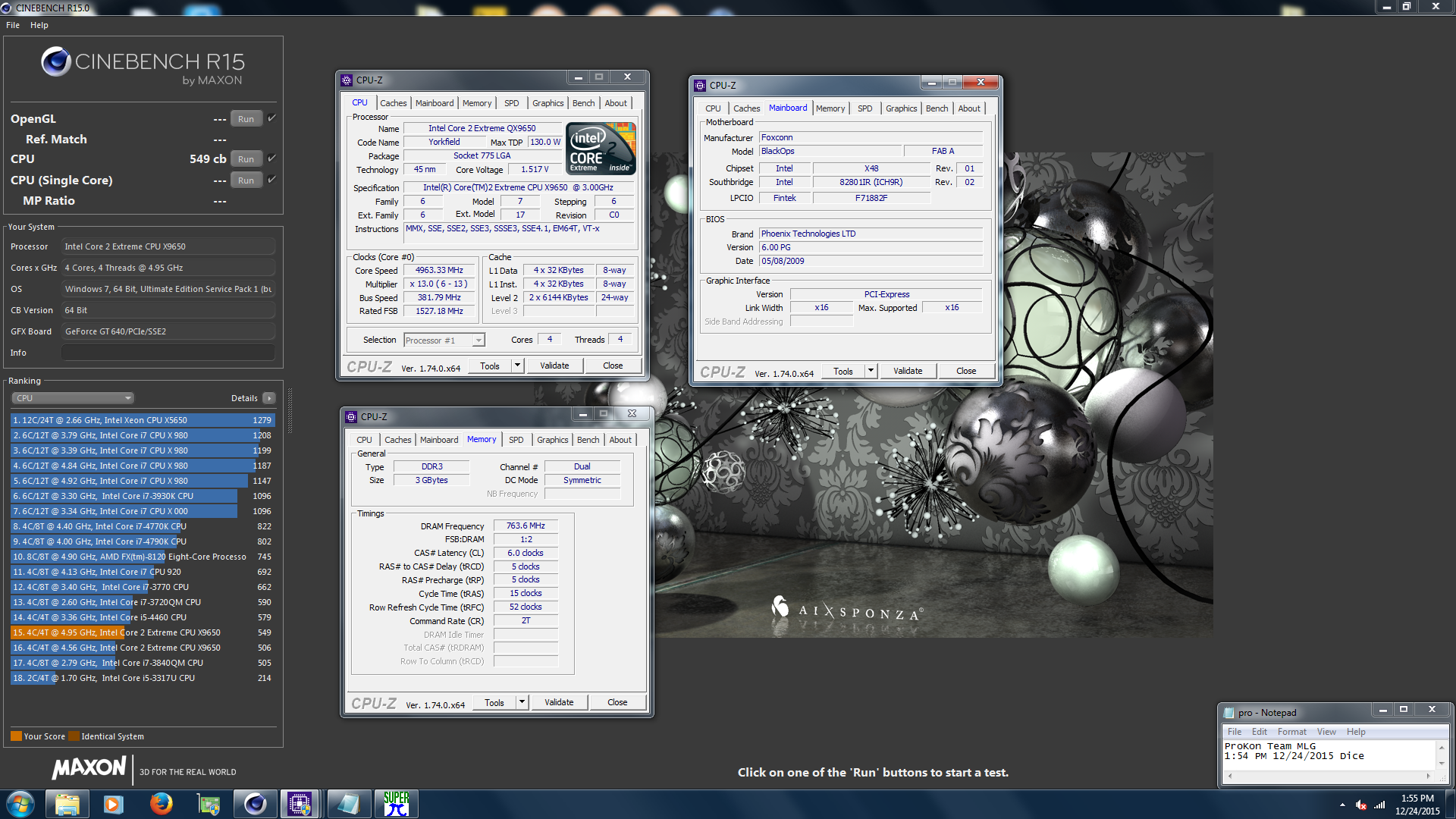The width and height of the screenshot is (1456, 819).
Task: Click Close in the Memory CPU-Z window
Action: coord(617,702)
